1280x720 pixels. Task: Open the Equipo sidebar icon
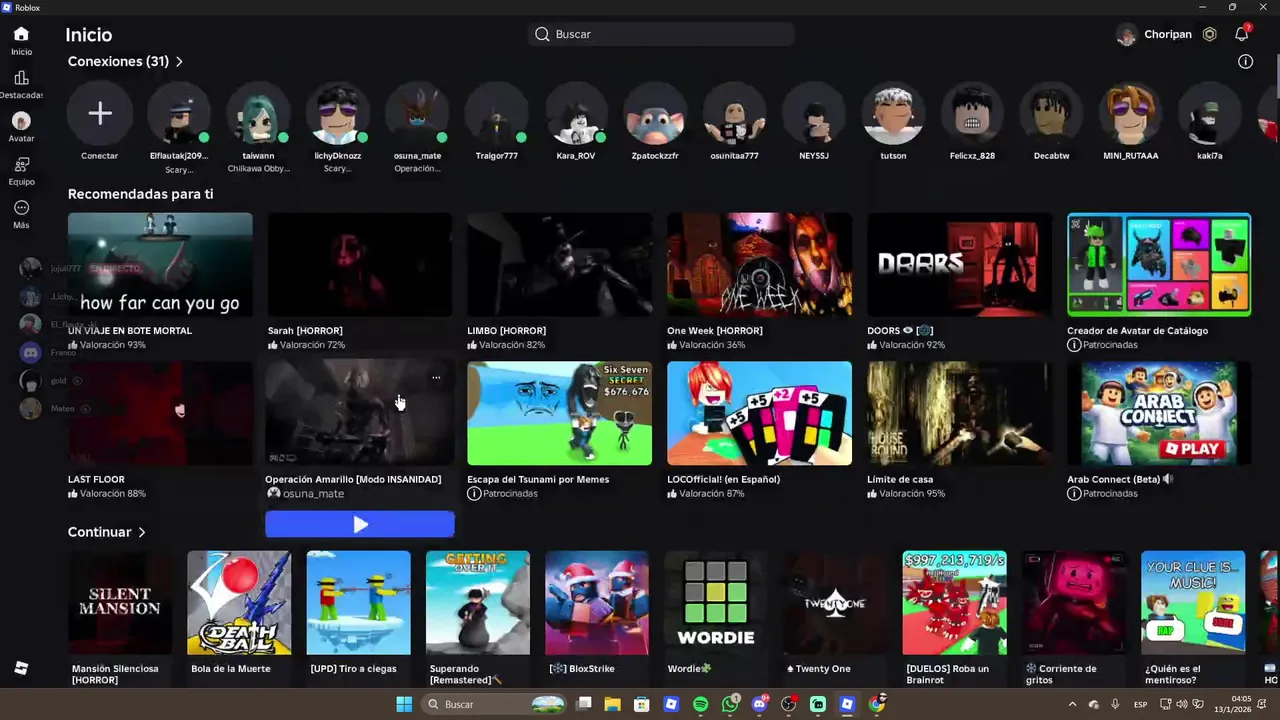(x=21, y=164)
